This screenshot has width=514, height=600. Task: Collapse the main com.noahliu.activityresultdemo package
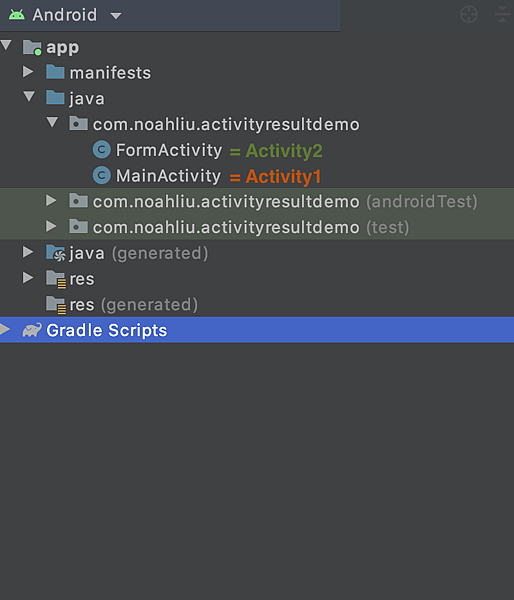(x=52, y=122)
